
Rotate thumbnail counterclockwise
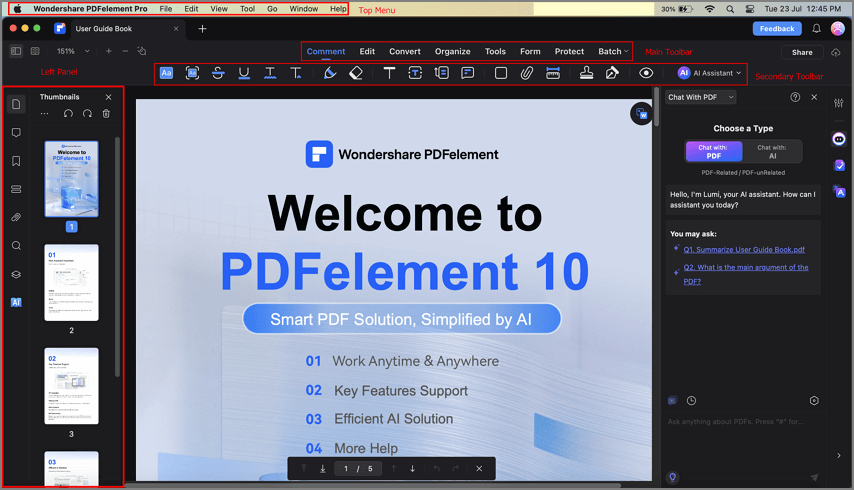68,114
